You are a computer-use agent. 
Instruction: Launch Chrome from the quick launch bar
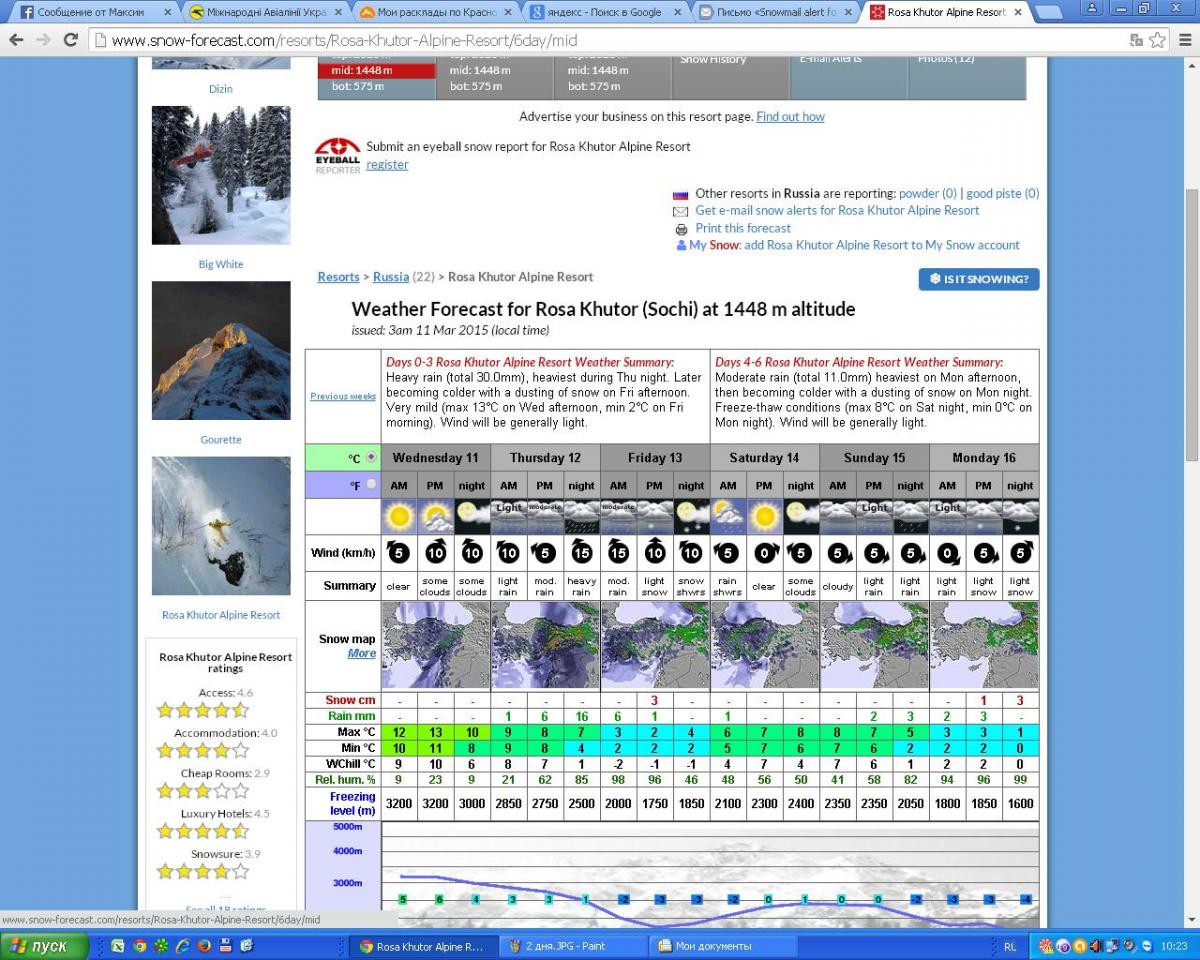[140, 945]
